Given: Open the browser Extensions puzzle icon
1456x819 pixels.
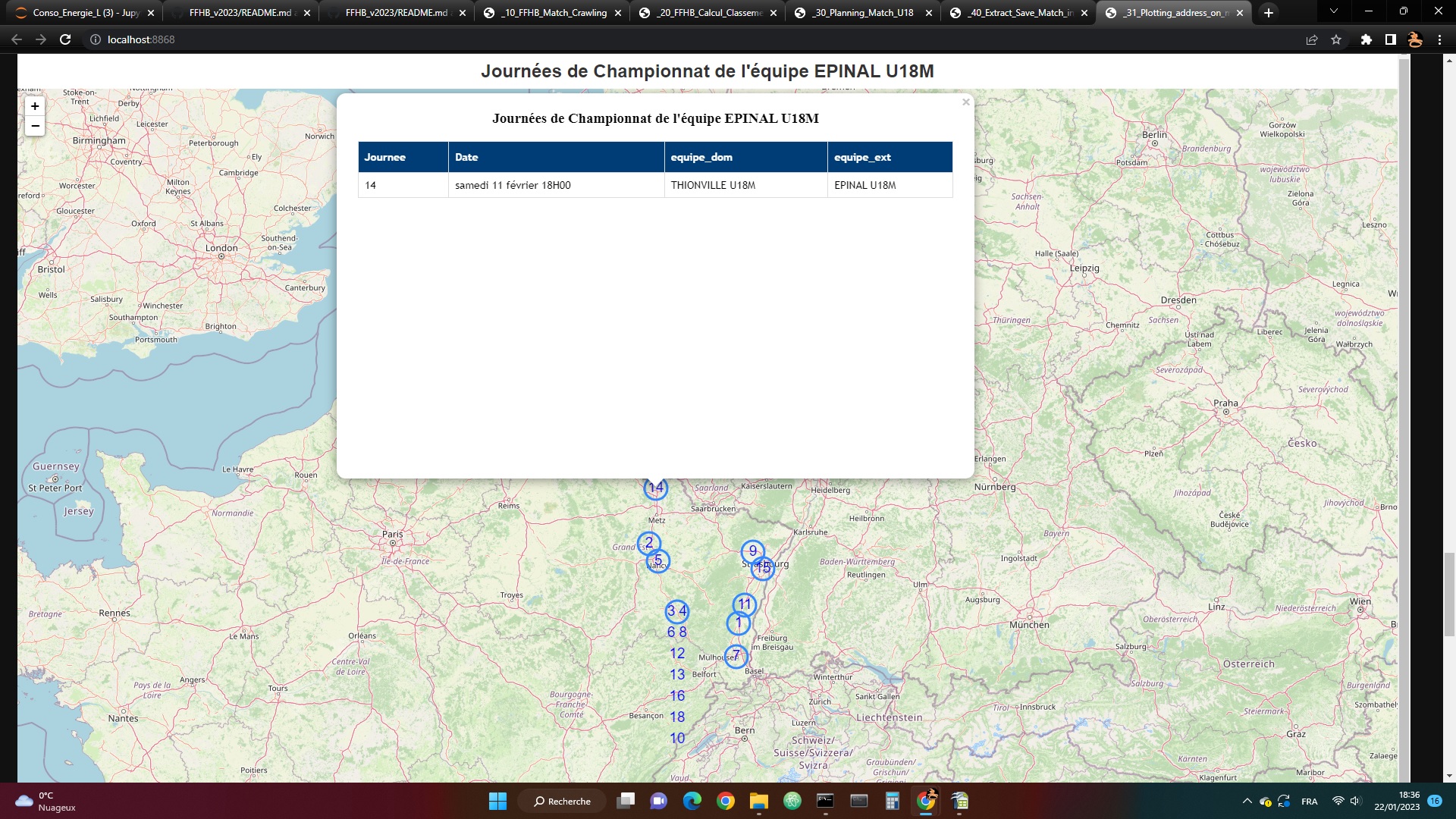Looking at the screenshot, I should click(x=1365, y=39).
